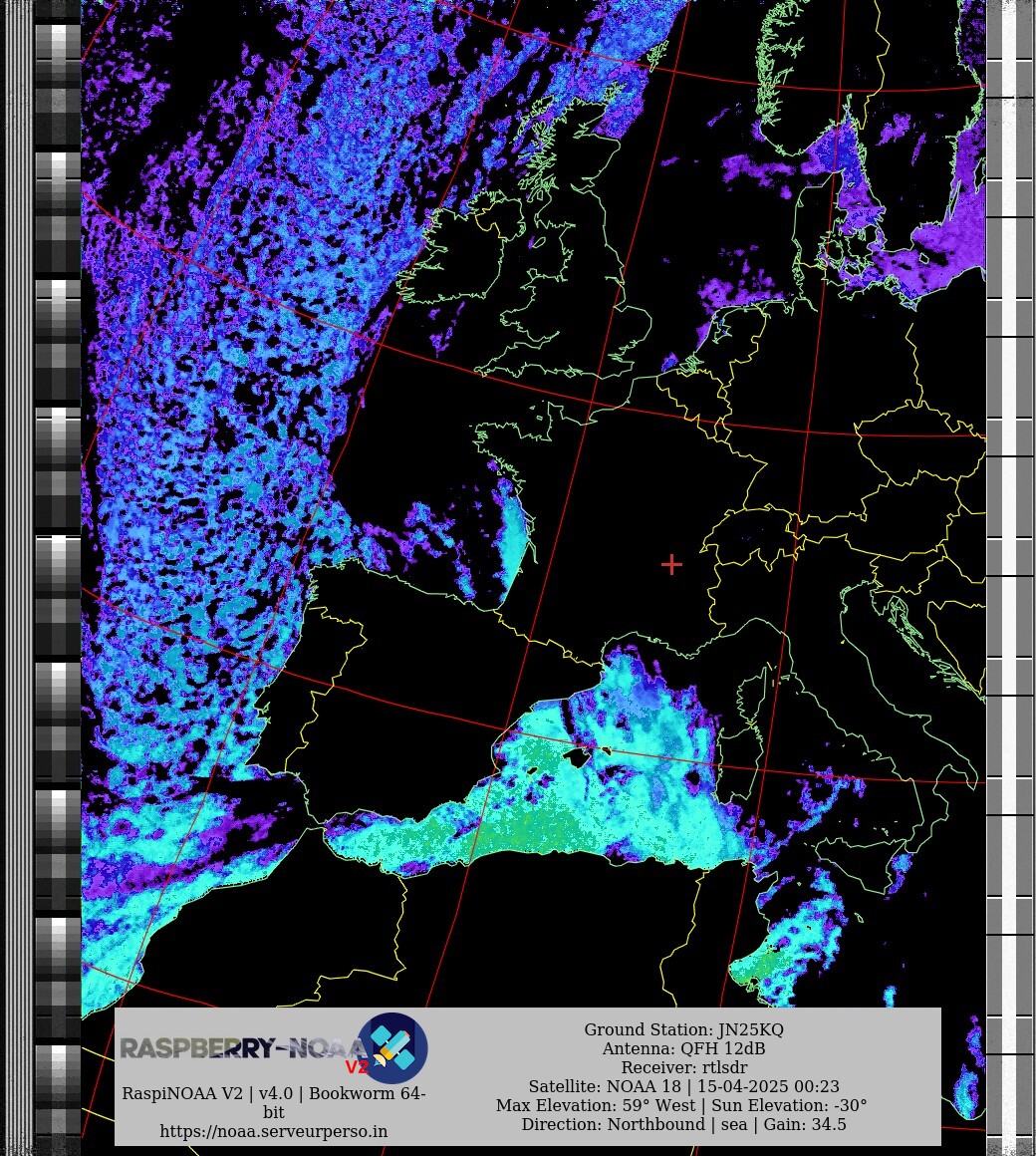
Task: Click the https://noaa.serveurperso.in URL
Action: 273,1131
